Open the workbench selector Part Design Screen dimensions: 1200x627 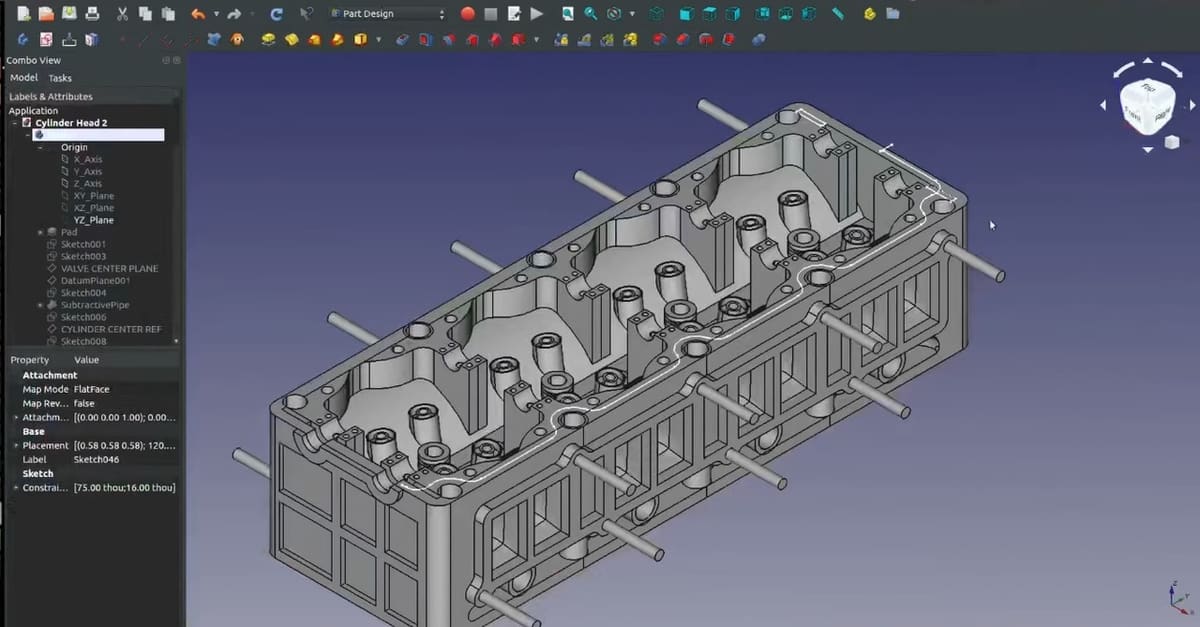coord(387,14)
